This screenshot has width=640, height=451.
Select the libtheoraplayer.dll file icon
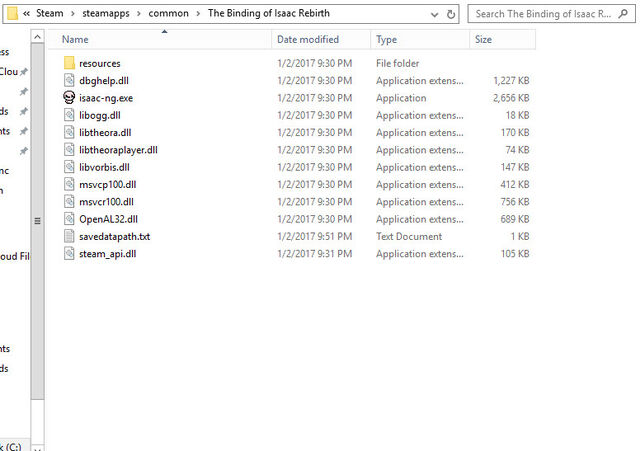tap(69, 149)
